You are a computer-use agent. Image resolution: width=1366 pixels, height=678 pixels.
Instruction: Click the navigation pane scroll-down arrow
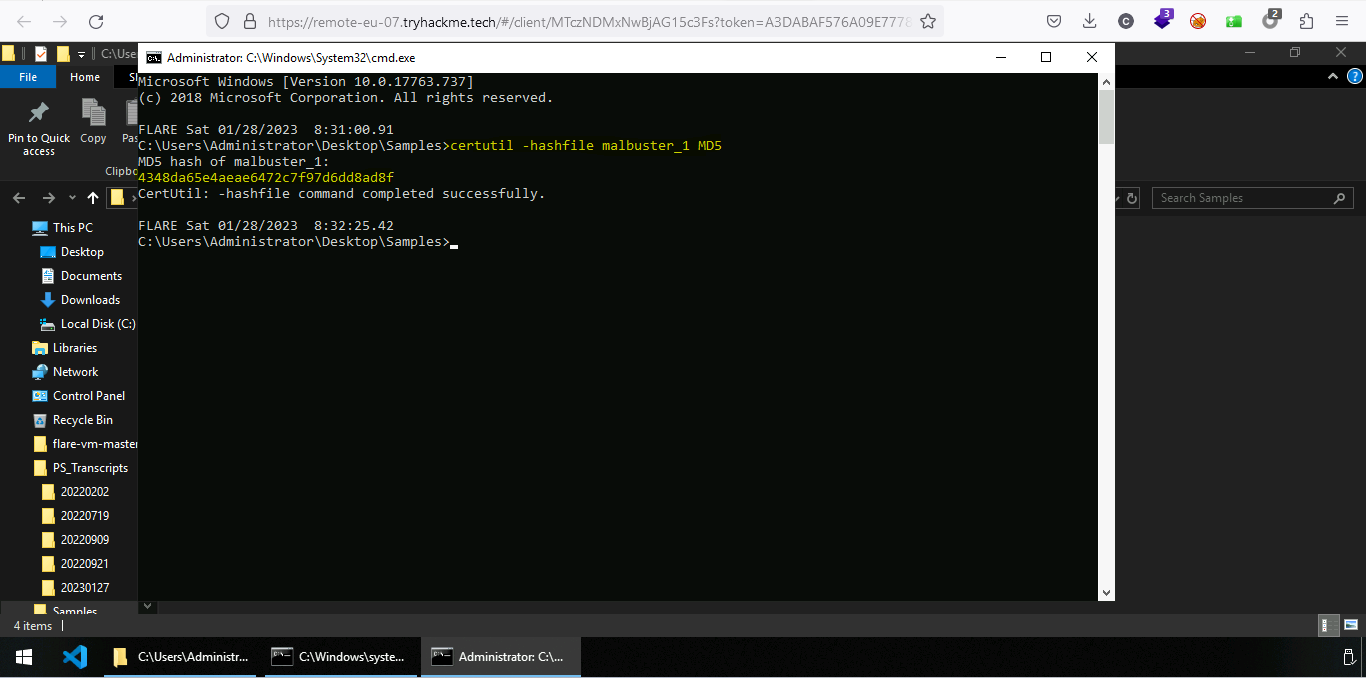pyautogui.click(x=147, y=606)
